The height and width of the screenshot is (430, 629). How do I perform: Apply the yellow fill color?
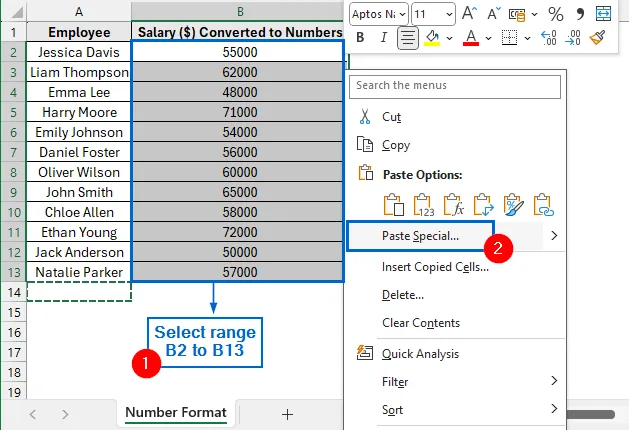pyautogui.click(x=432, y=38)
